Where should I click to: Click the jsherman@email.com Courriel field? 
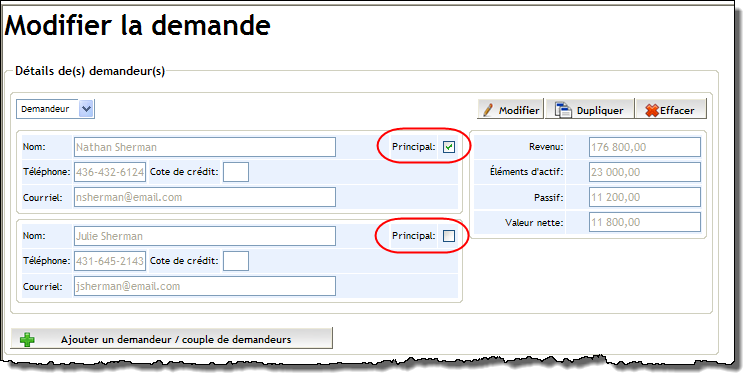pos(205,286)
